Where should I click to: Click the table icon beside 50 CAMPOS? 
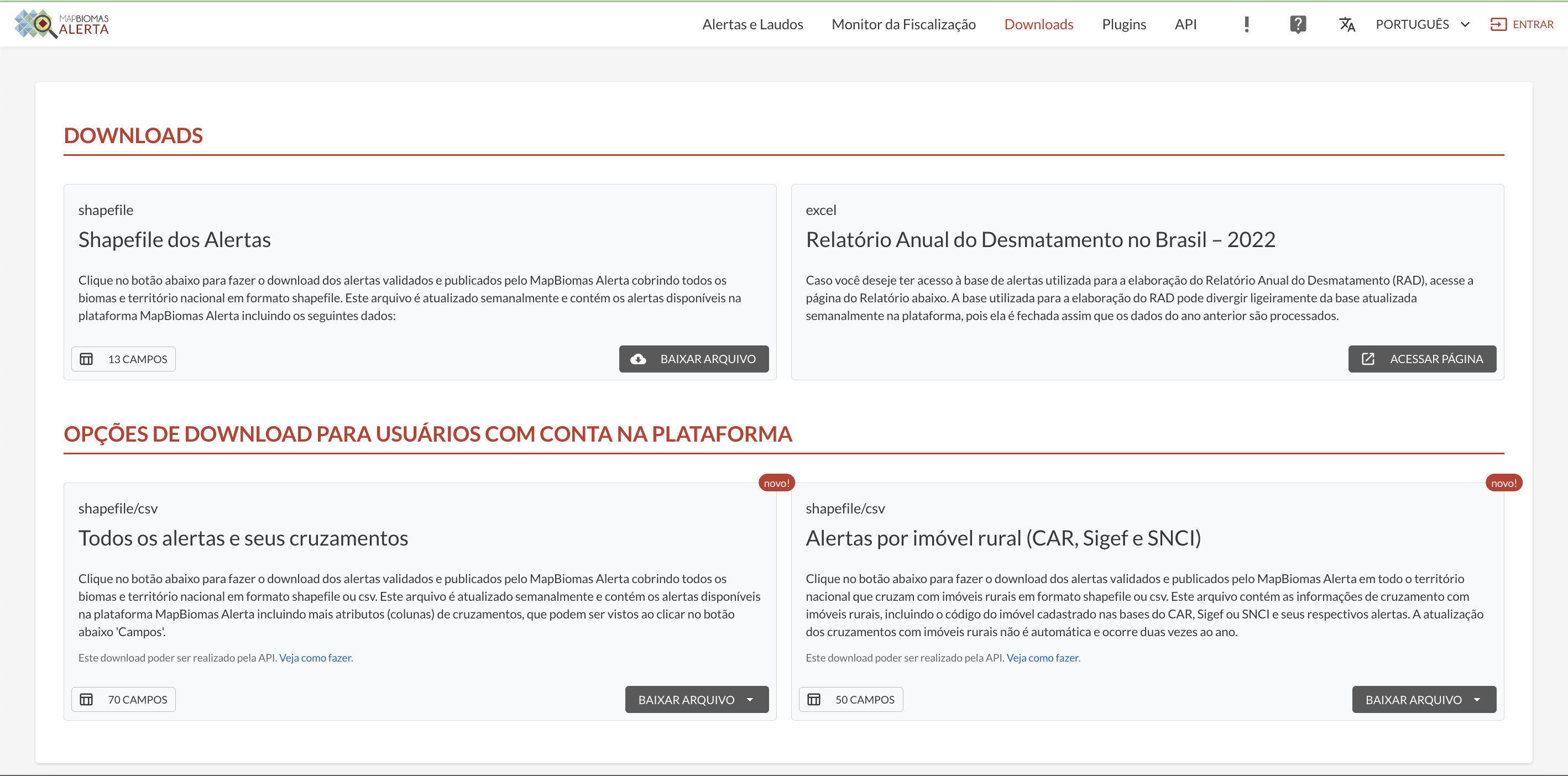pyautogui.click(x=814, y=699)
